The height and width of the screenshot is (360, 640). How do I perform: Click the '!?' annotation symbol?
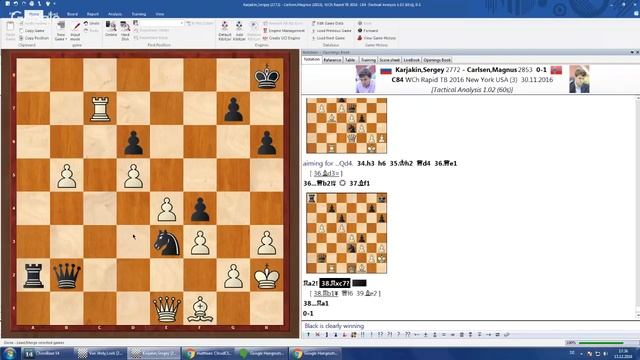(380, 334)
